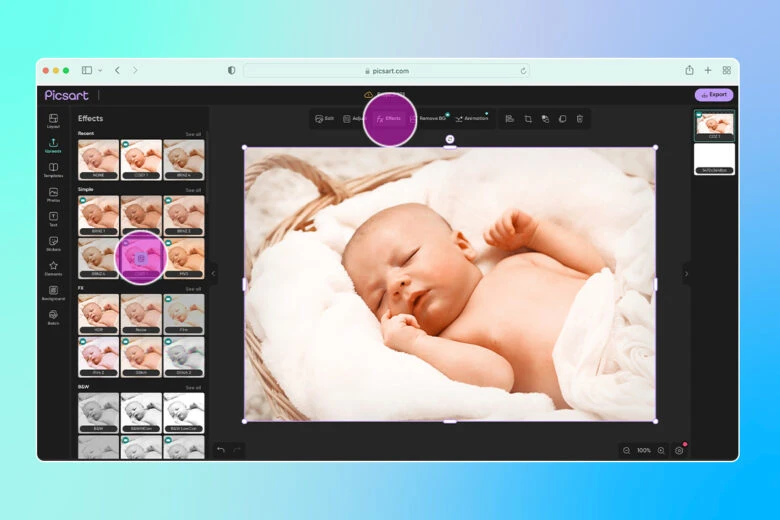Click the cloud save status icon
This screenshot has height=520, width=780.
click(368, 95)
